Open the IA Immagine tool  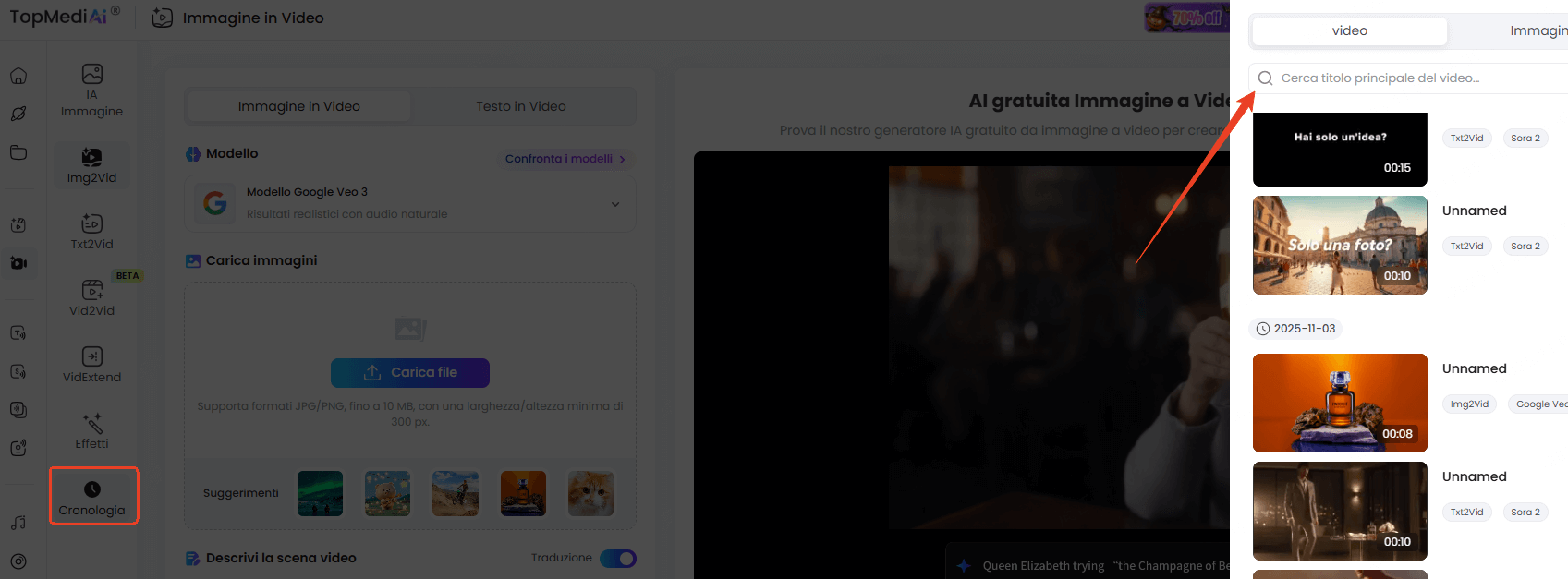(91, 90)
